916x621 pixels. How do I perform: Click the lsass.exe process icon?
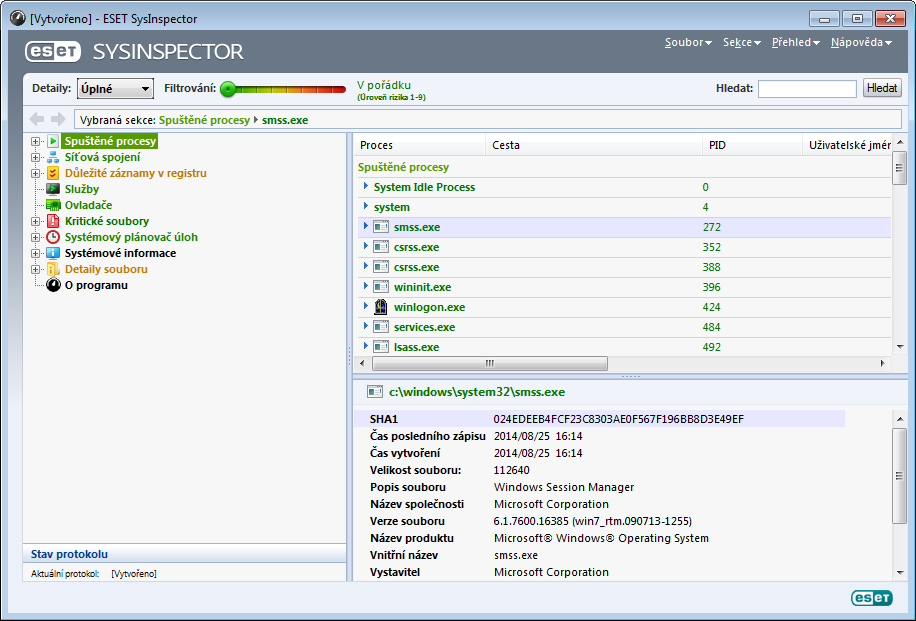pyautogui.click(x=381, y=346)
